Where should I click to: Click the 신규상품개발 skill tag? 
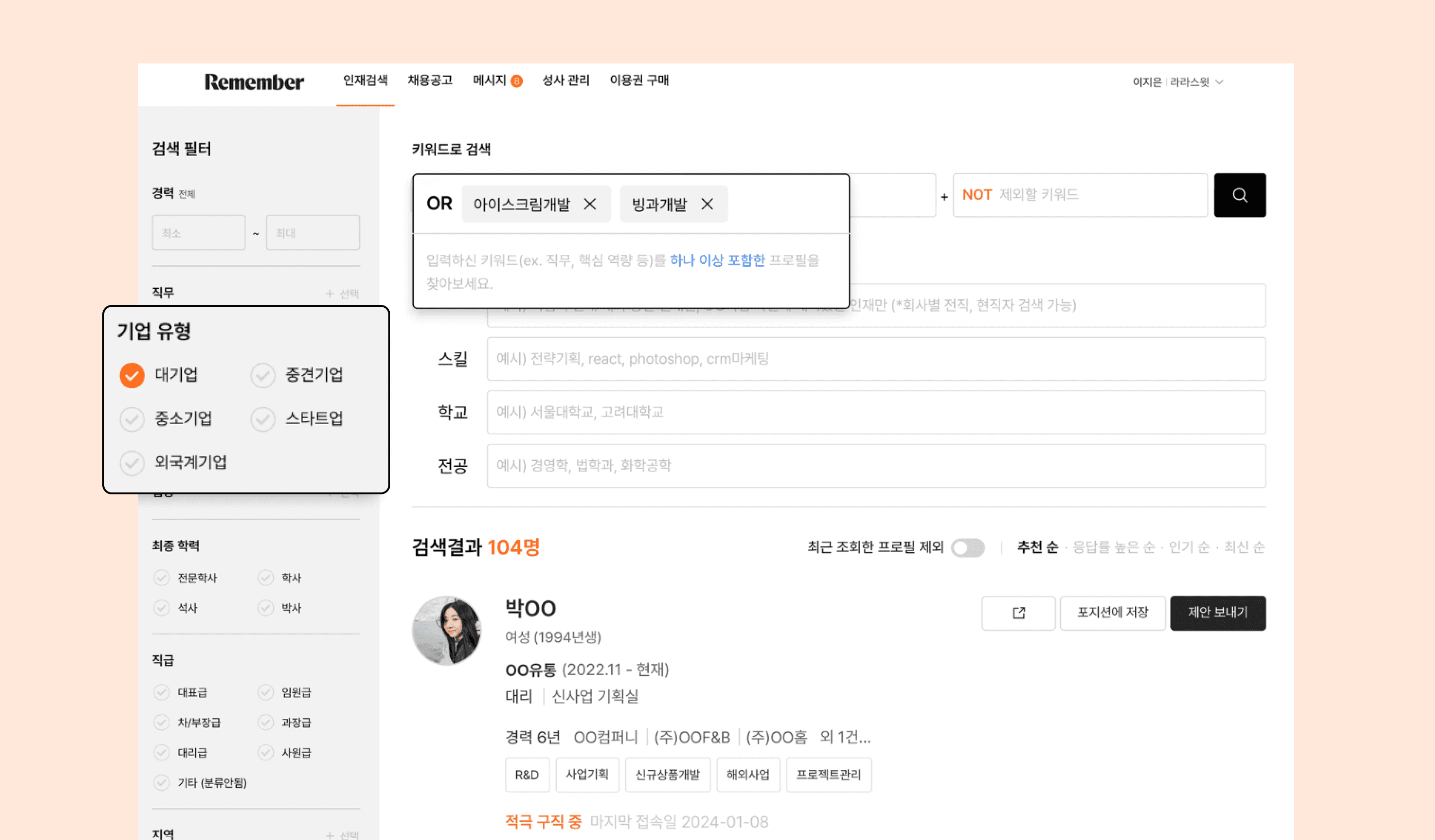667,775
